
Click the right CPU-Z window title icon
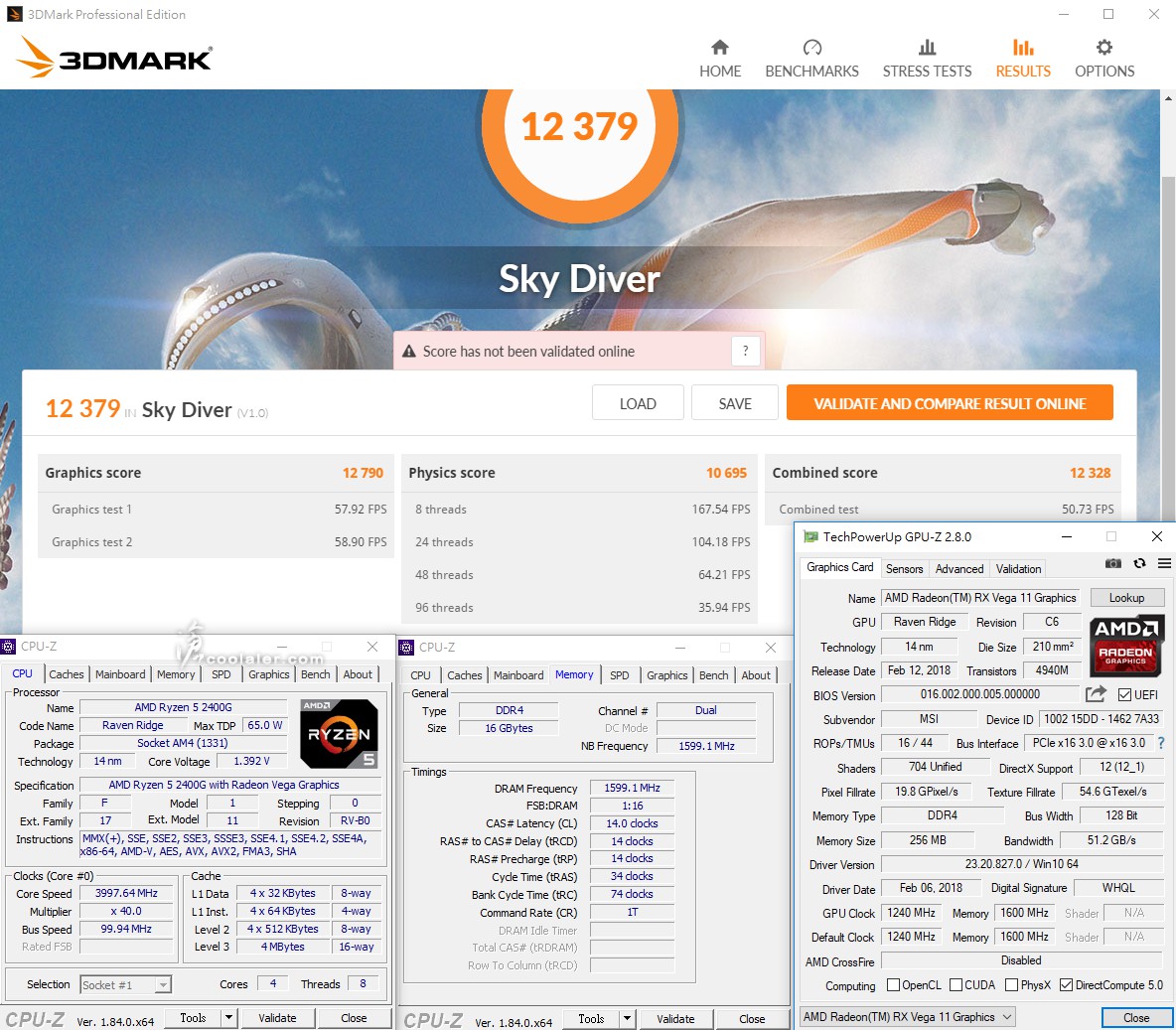[x=406, y=648]
